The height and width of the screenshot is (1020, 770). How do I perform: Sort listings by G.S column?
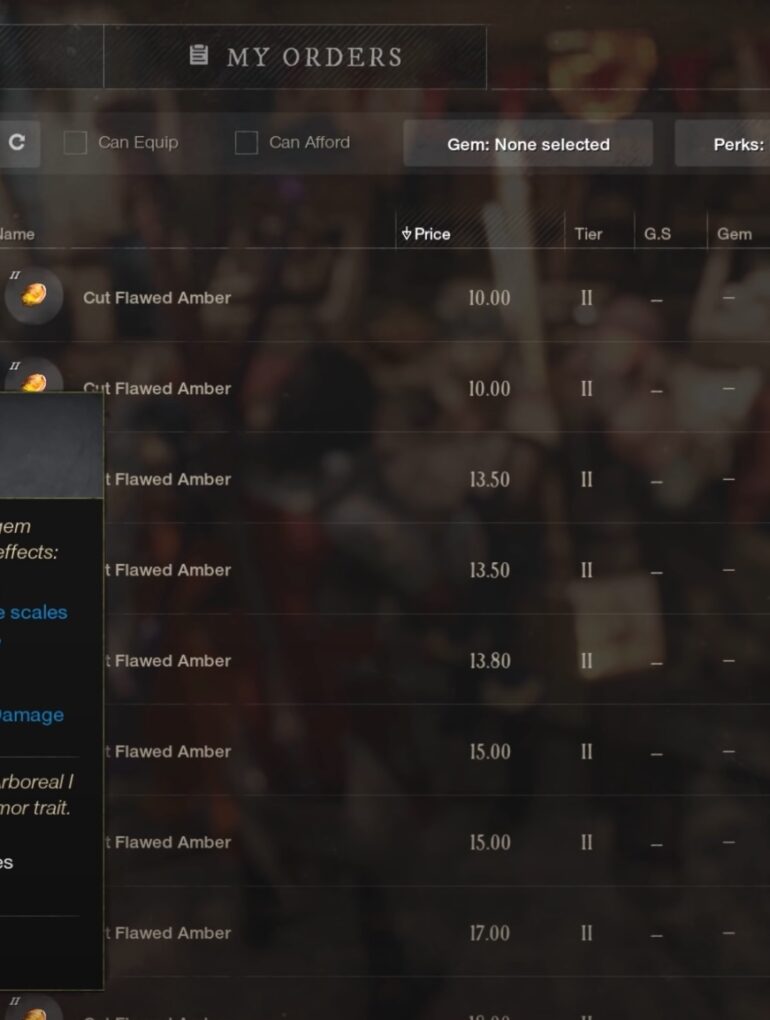[657, 234]
